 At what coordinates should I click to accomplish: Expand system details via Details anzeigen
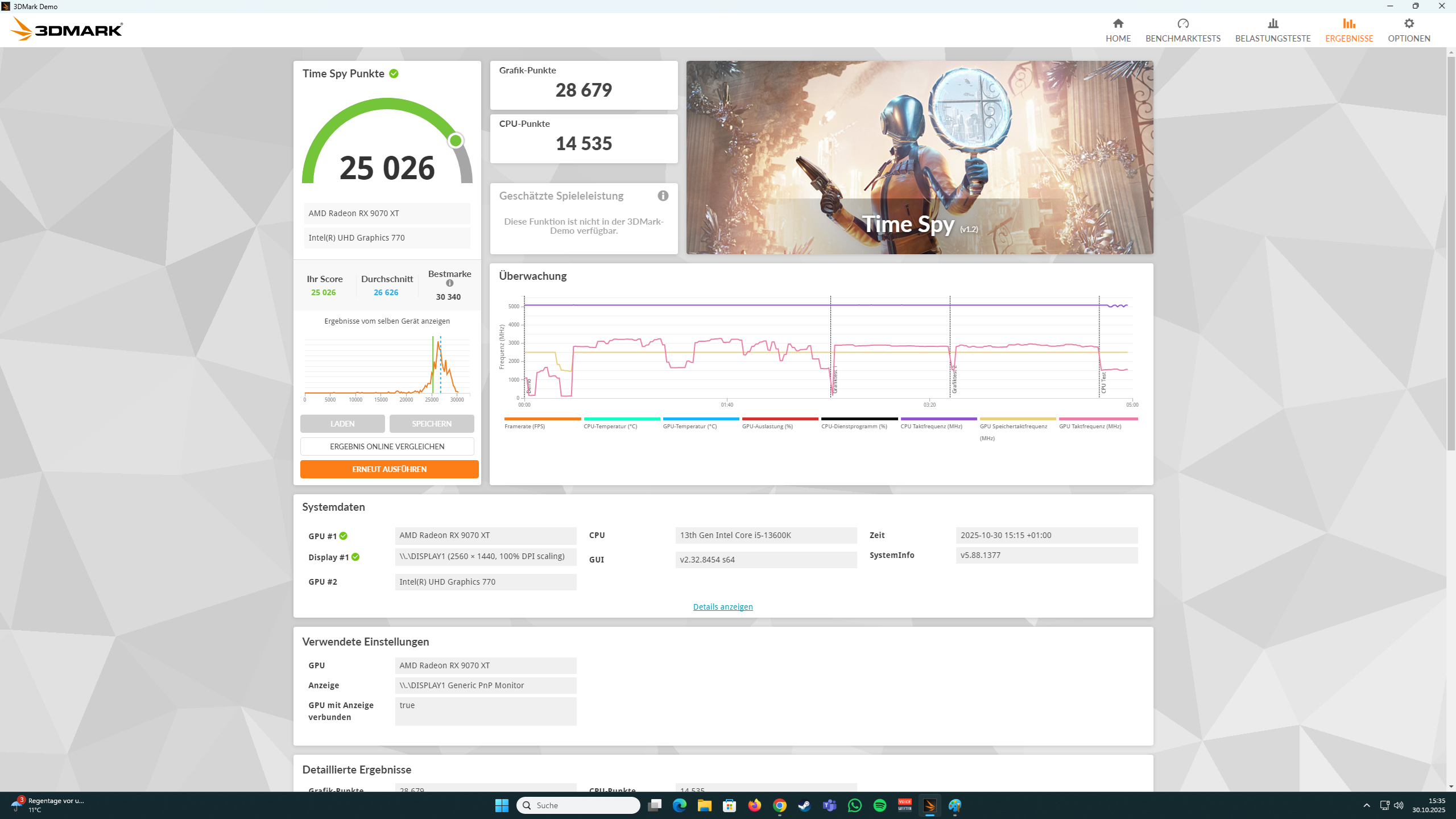click(722, 607)
